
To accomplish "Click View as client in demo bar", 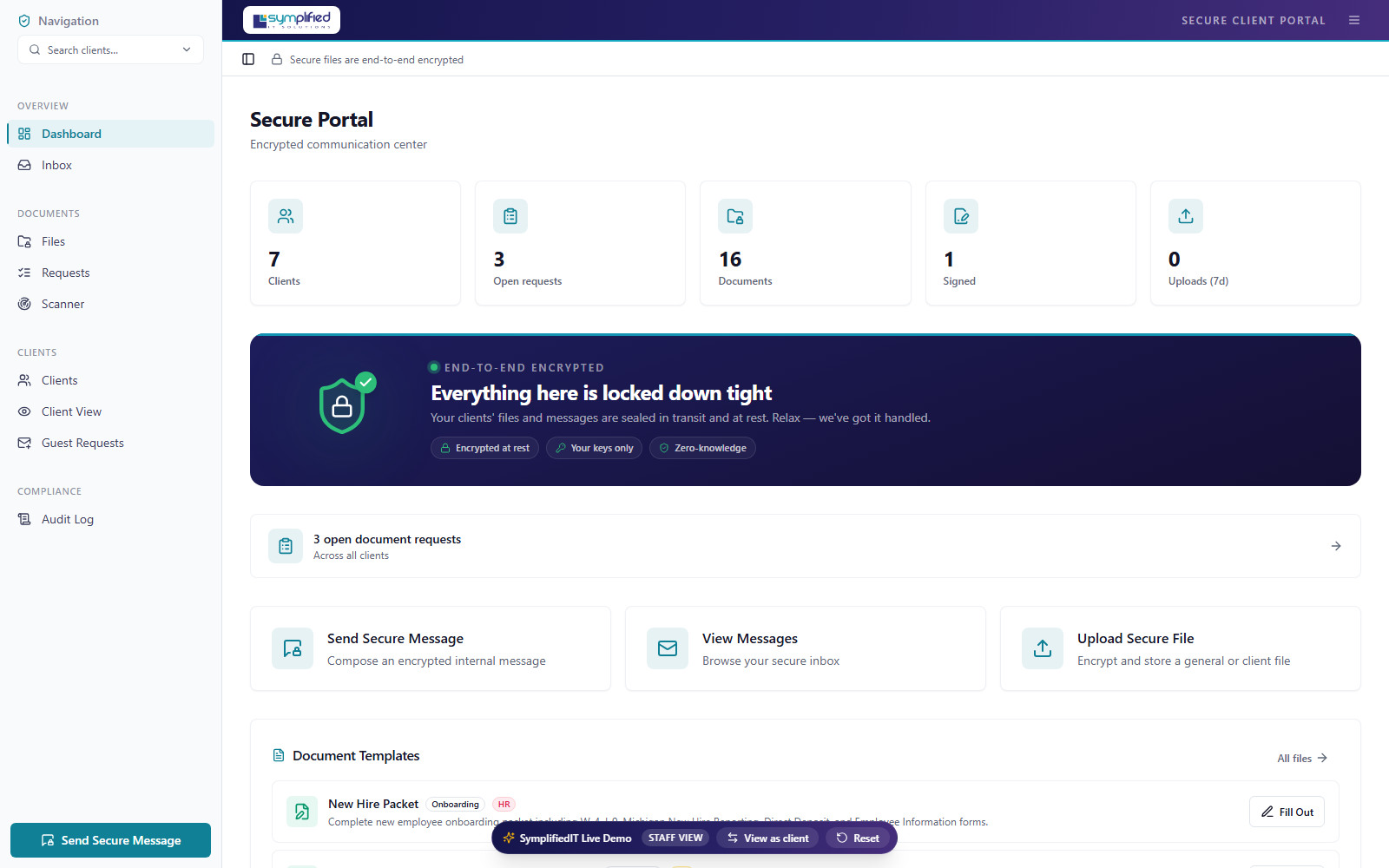I will click(x=767, y=838).
